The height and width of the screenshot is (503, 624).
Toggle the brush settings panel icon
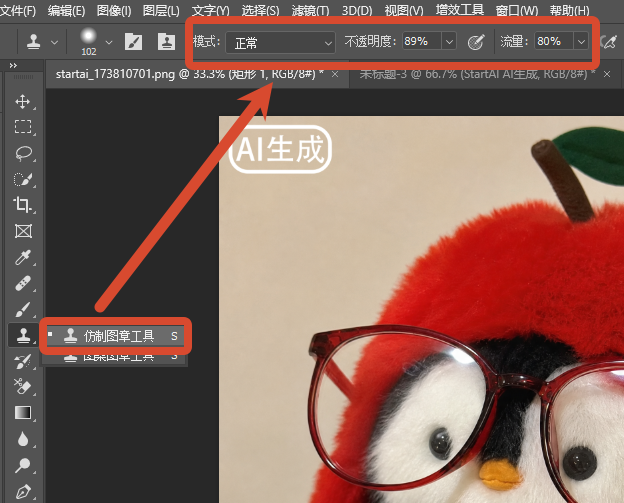(133, 41)
